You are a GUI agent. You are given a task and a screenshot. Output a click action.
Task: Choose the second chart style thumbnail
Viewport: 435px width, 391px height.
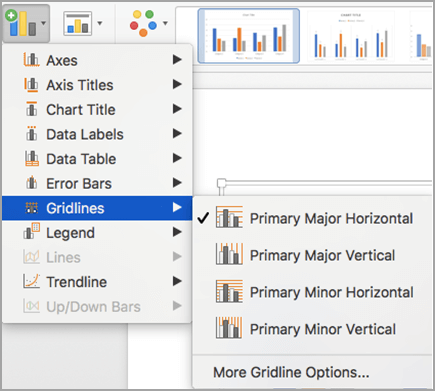tap(351, 36)
